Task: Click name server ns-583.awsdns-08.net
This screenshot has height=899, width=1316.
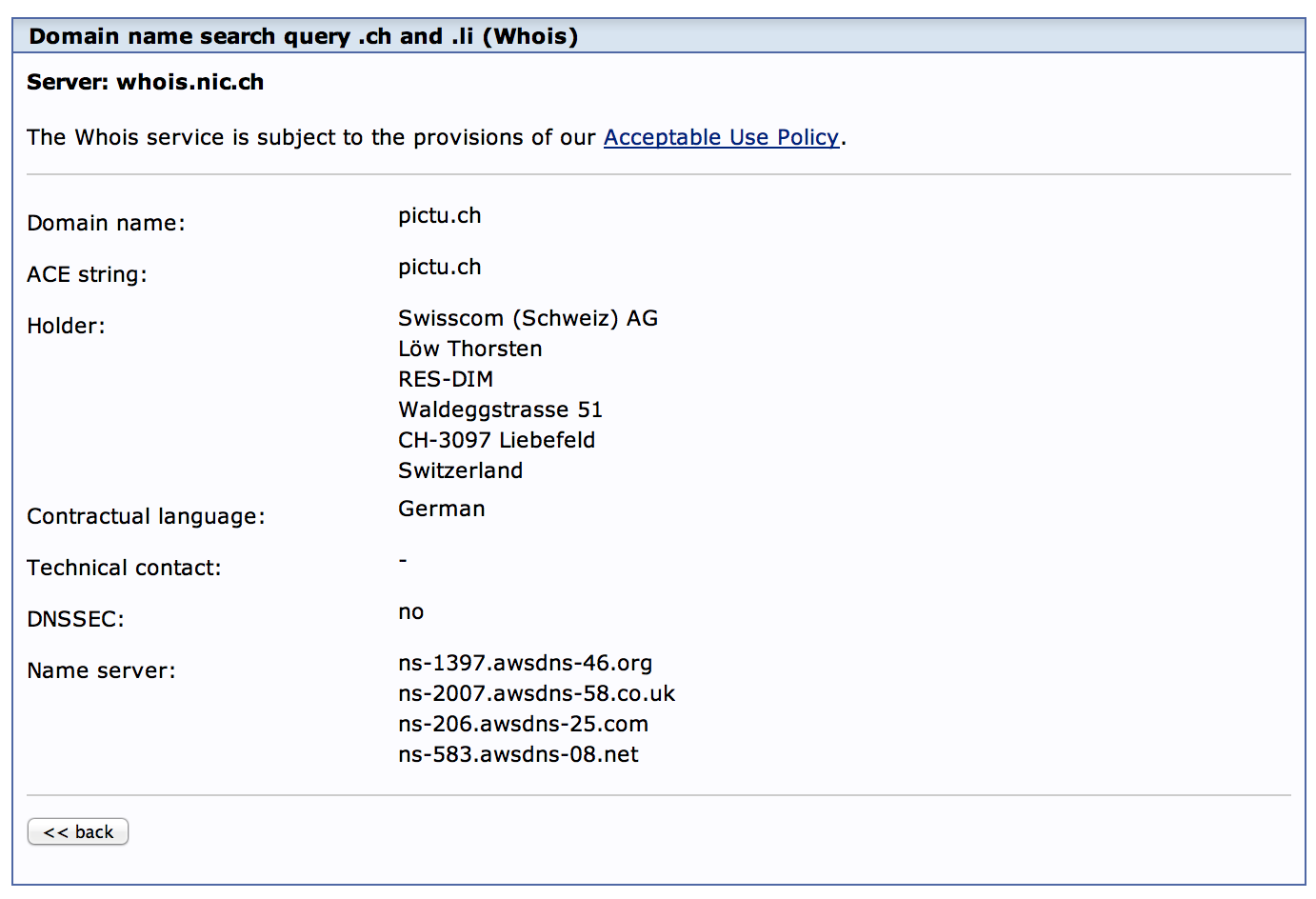Action: [518, 754]
